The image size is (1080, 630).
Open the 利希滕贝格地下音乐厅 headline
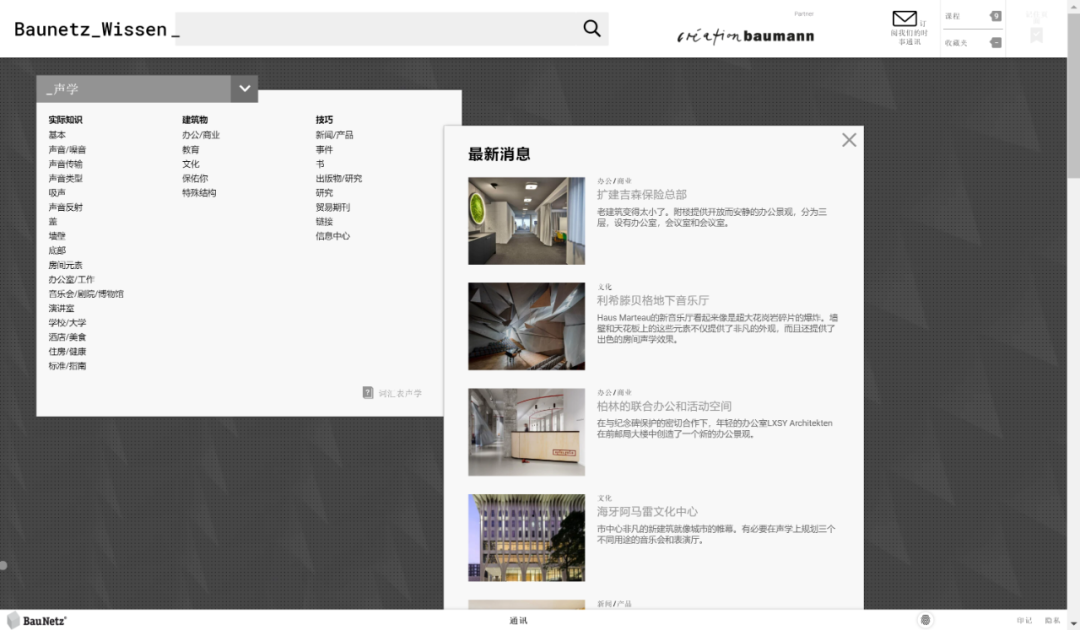point(653,301)
